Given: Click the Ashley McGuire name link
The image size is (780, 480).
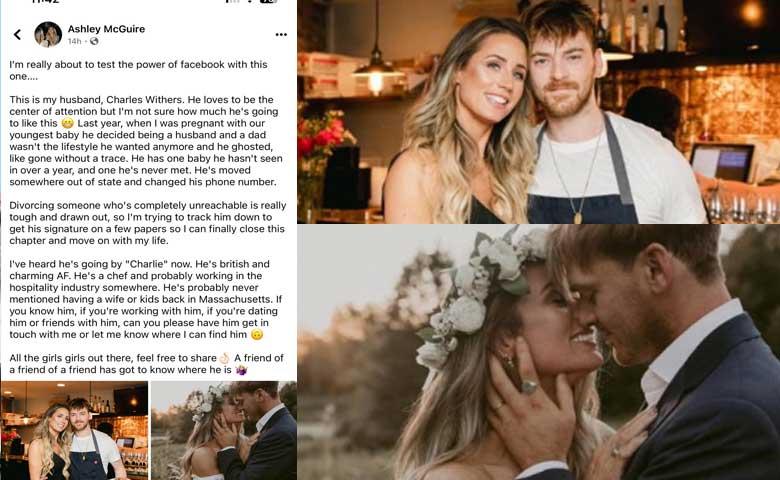Looking at the screenshot, I should (x=106, y=29).
